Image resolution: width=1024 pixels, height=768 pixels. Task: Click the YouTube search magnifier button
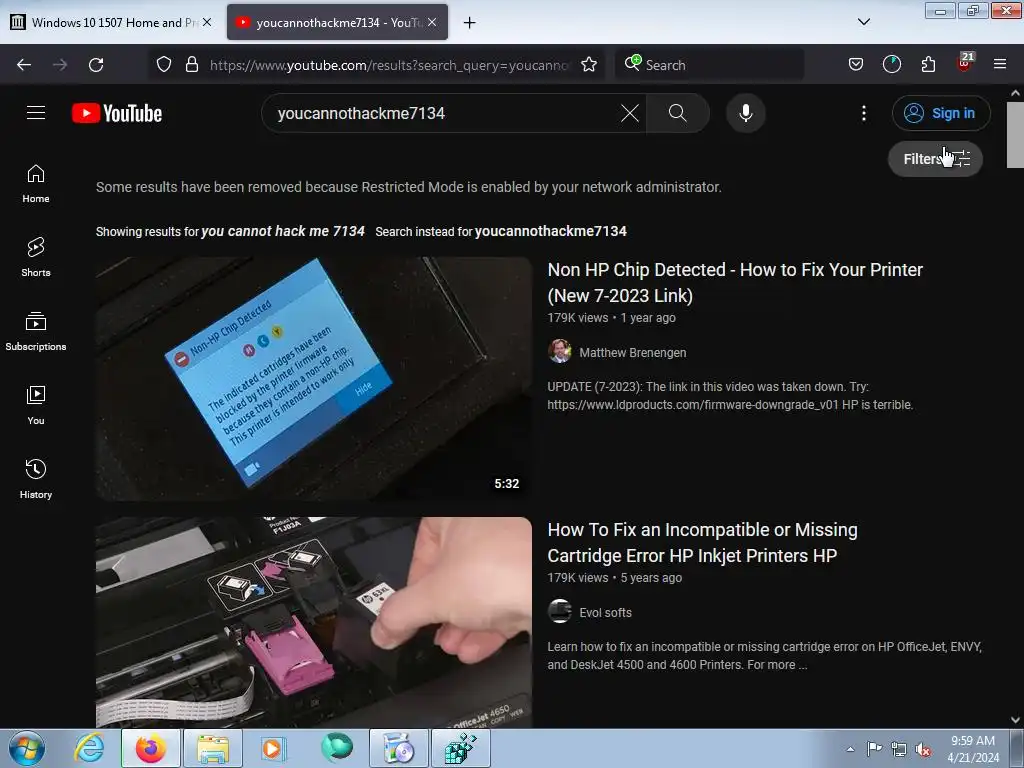click(677, 113)
